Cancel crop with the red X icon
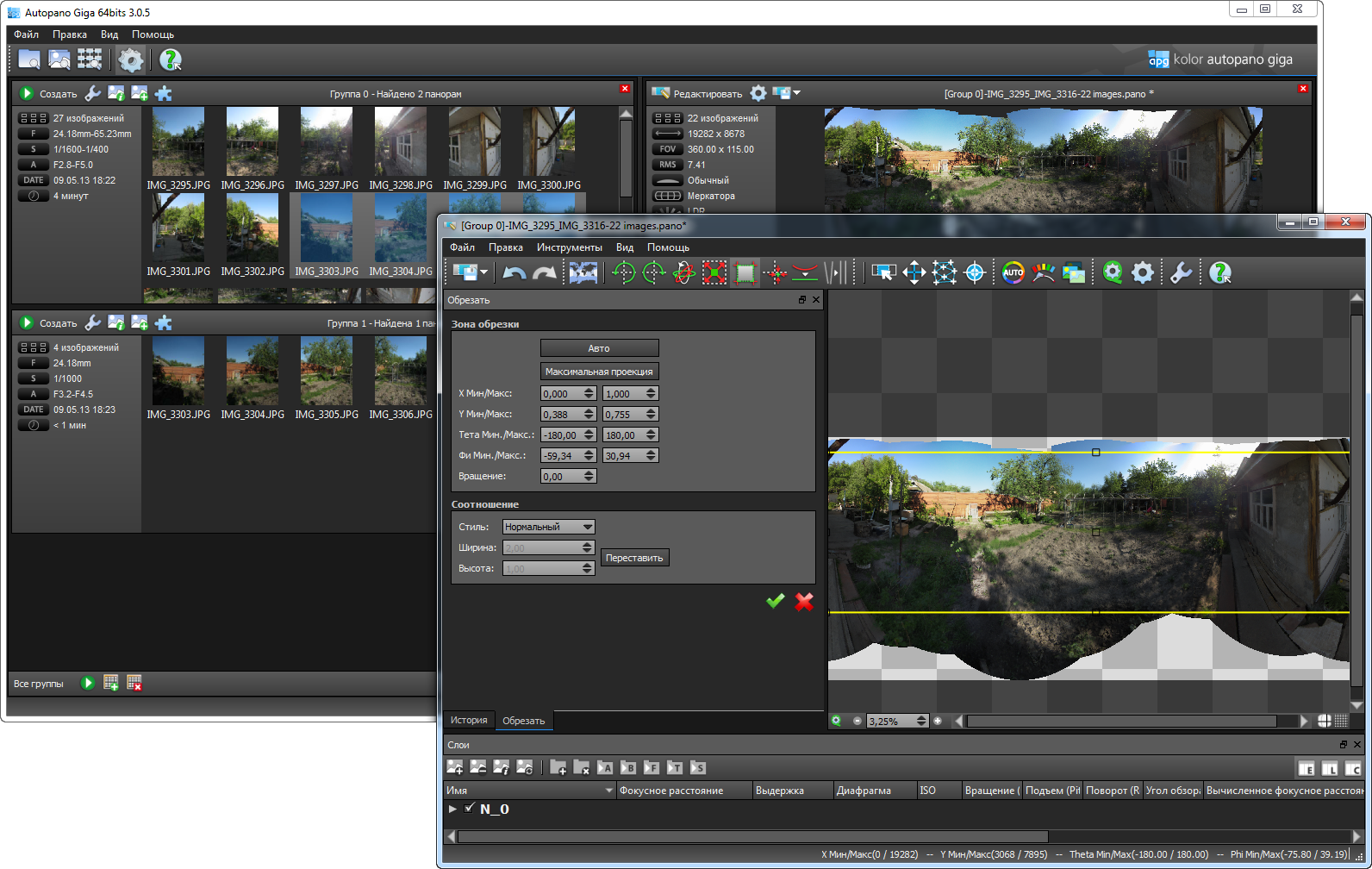1372x869 pixels. pyautogui.click(x=804, y=601)
